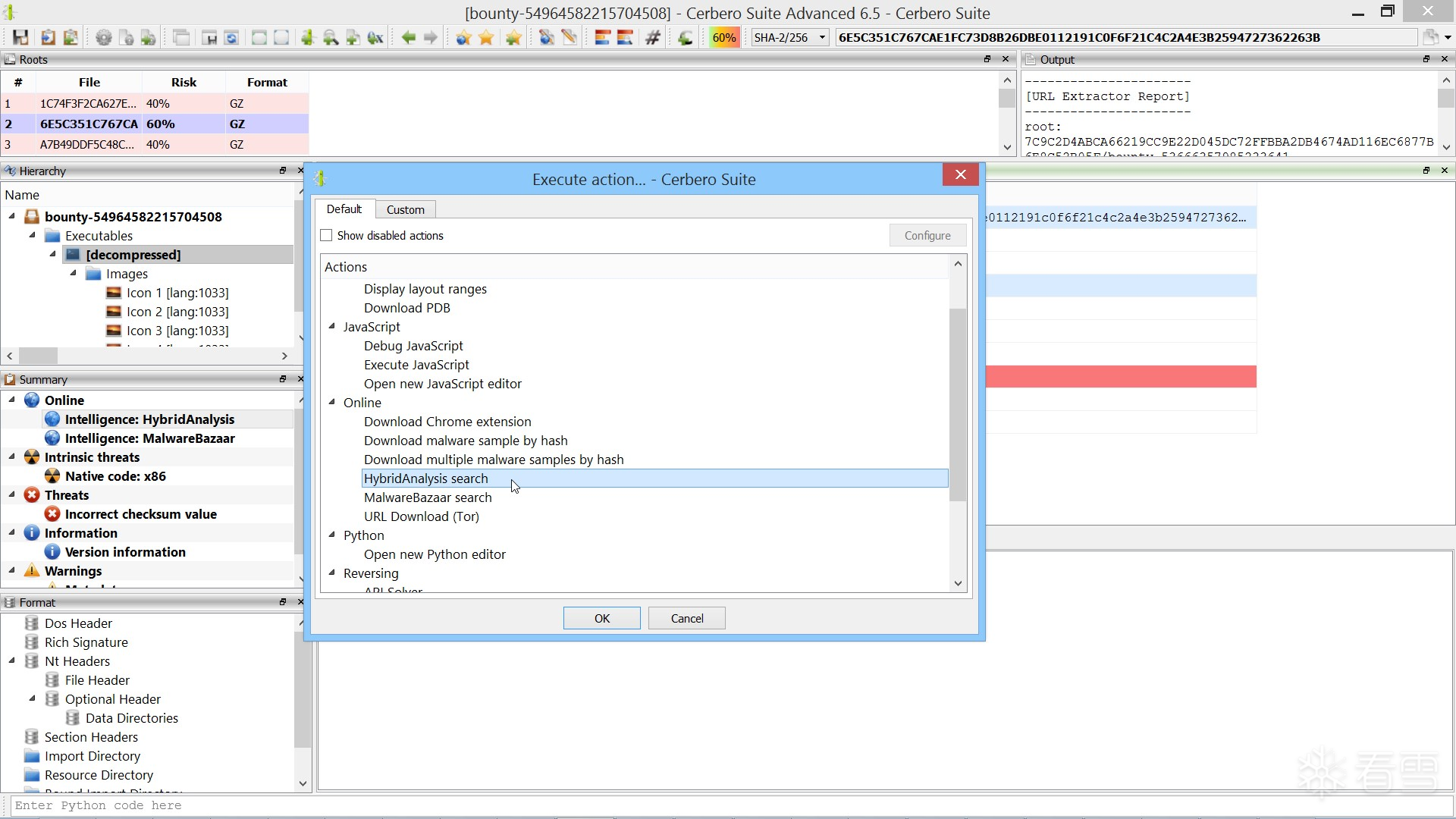Switch to the Custom tab
Image resolution: width=1456 pixels, height=819 pixels.
[405, 209]
